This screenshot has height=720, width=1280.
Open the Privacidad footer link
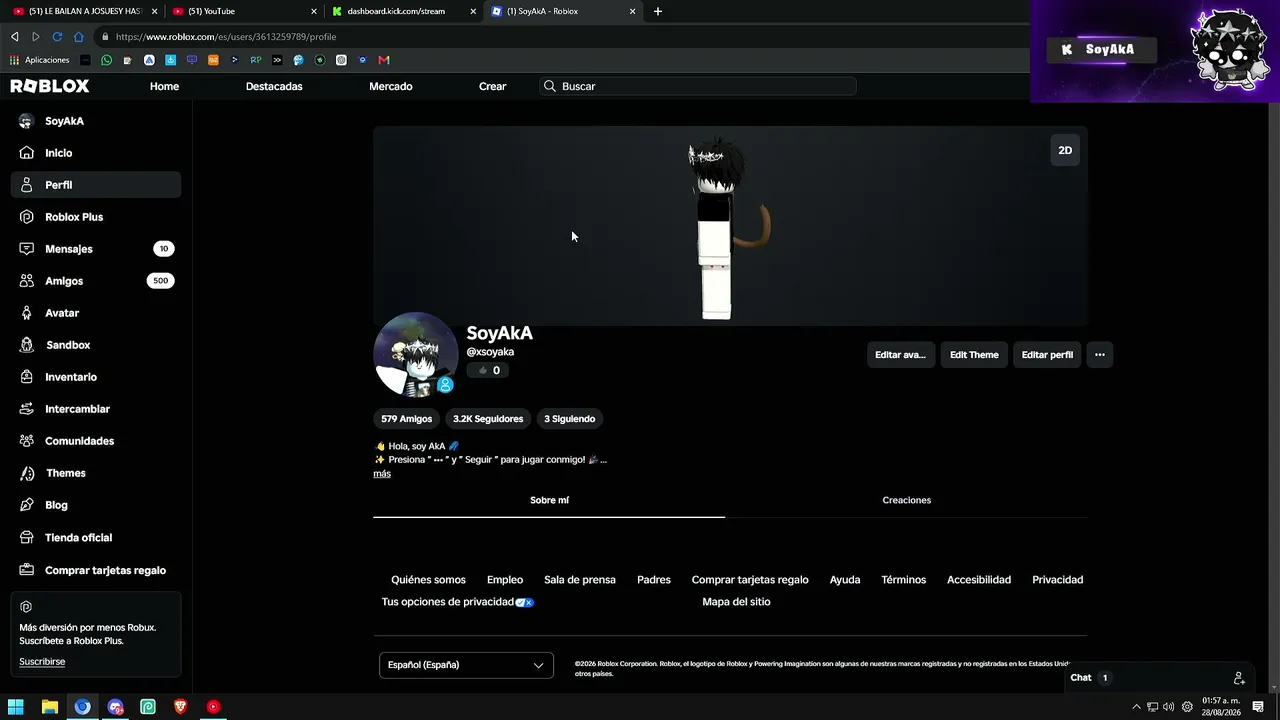pos(1057,580)
